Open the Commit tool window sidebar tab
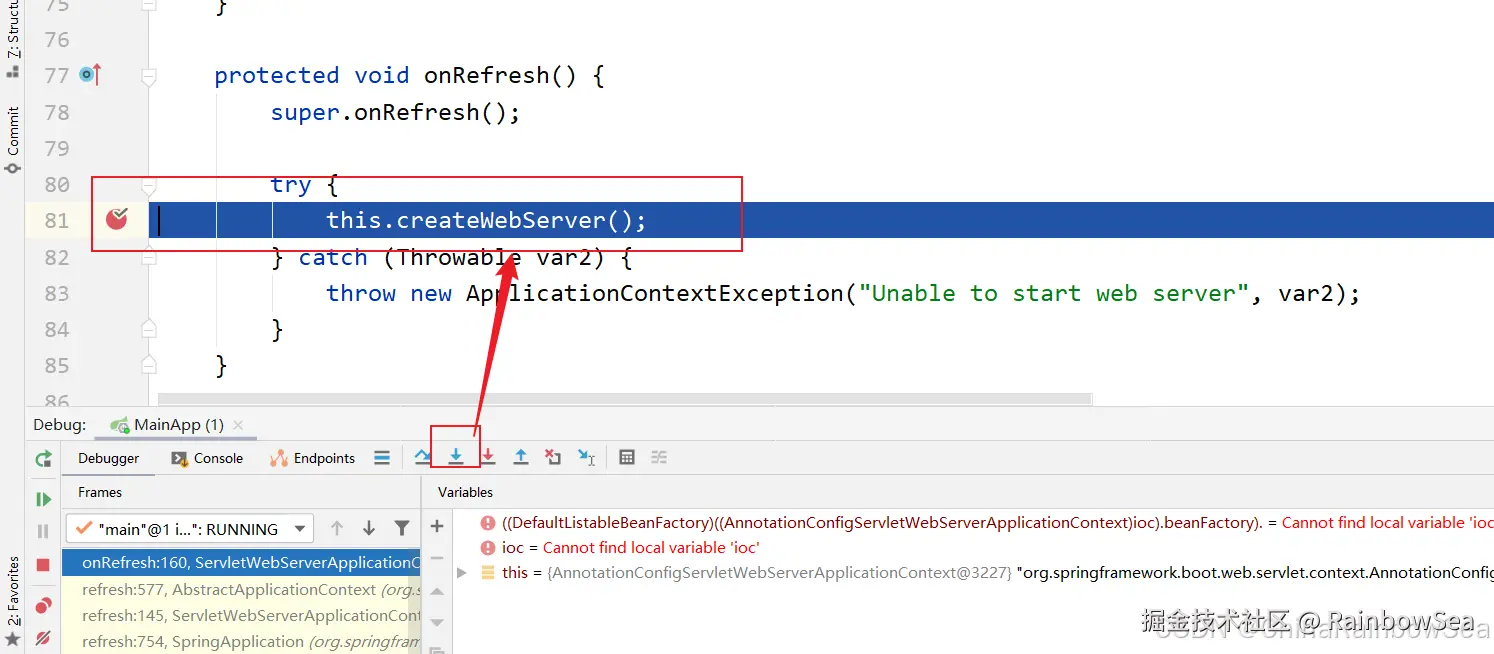This screenshot has height=654, width=1494. [12, 140]
